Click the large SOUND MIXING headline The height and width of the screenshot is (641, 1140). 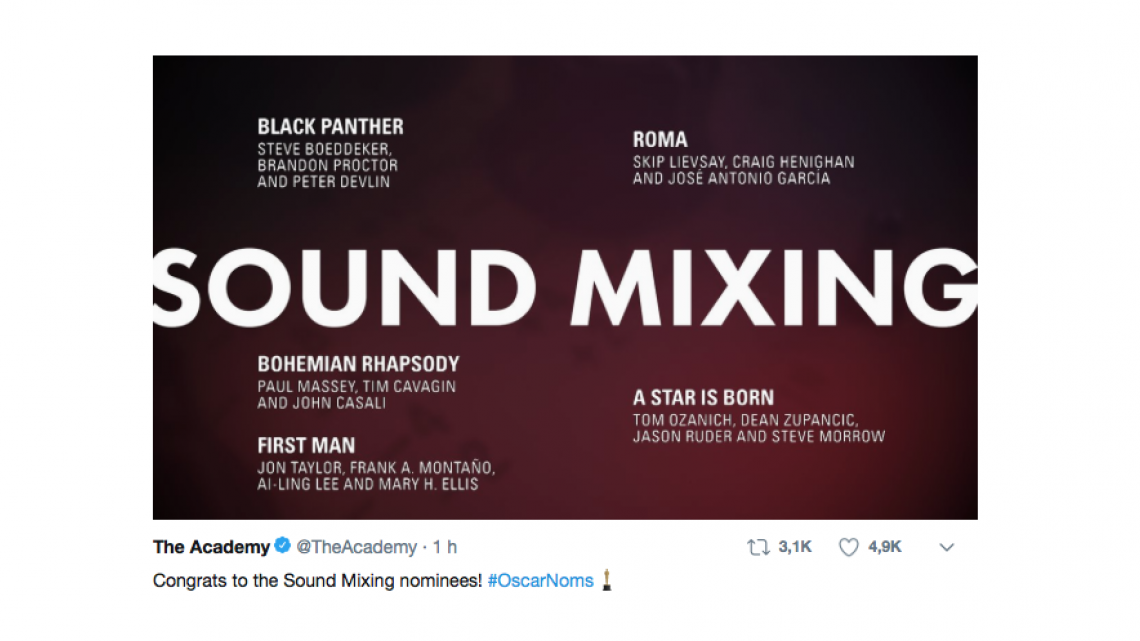pos(565,283)
